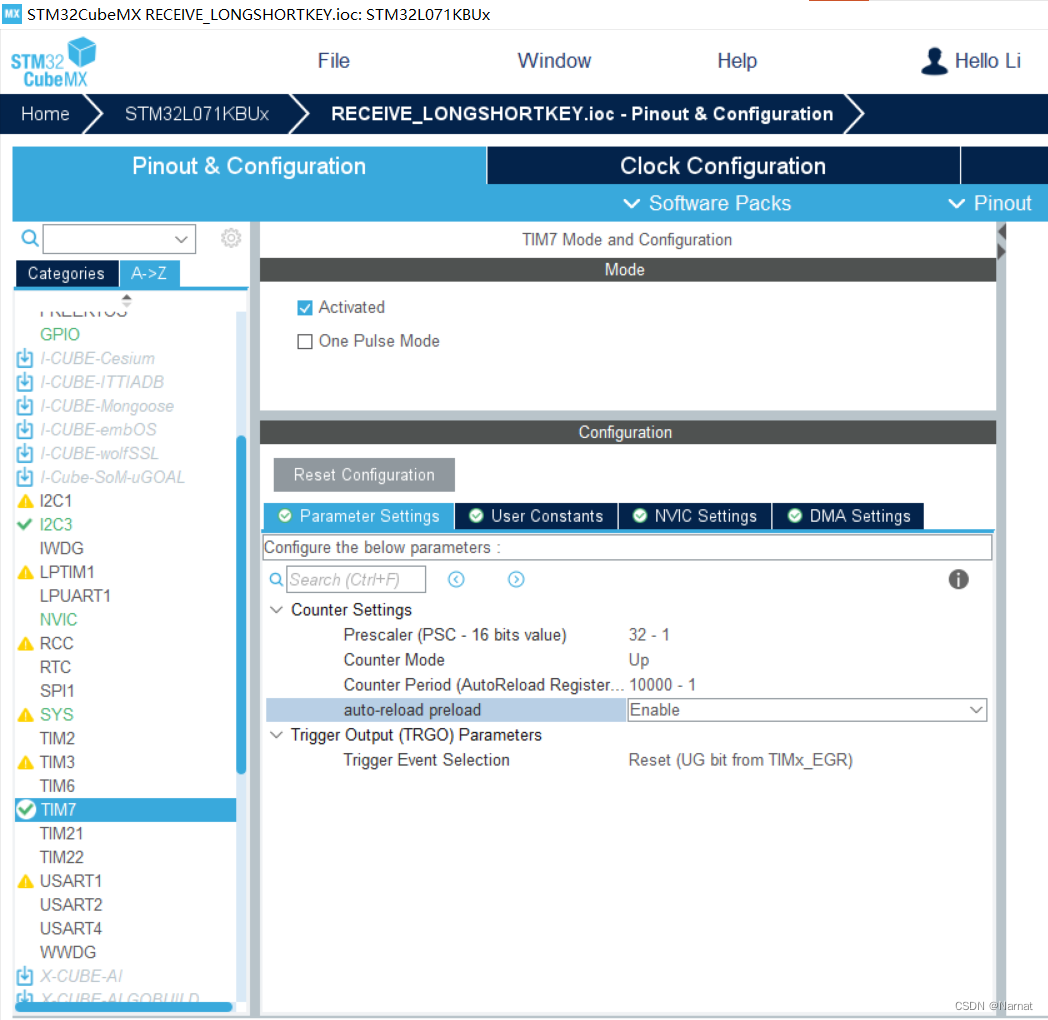Open the Help menu

pyautogui.click(x=737, y=61)
